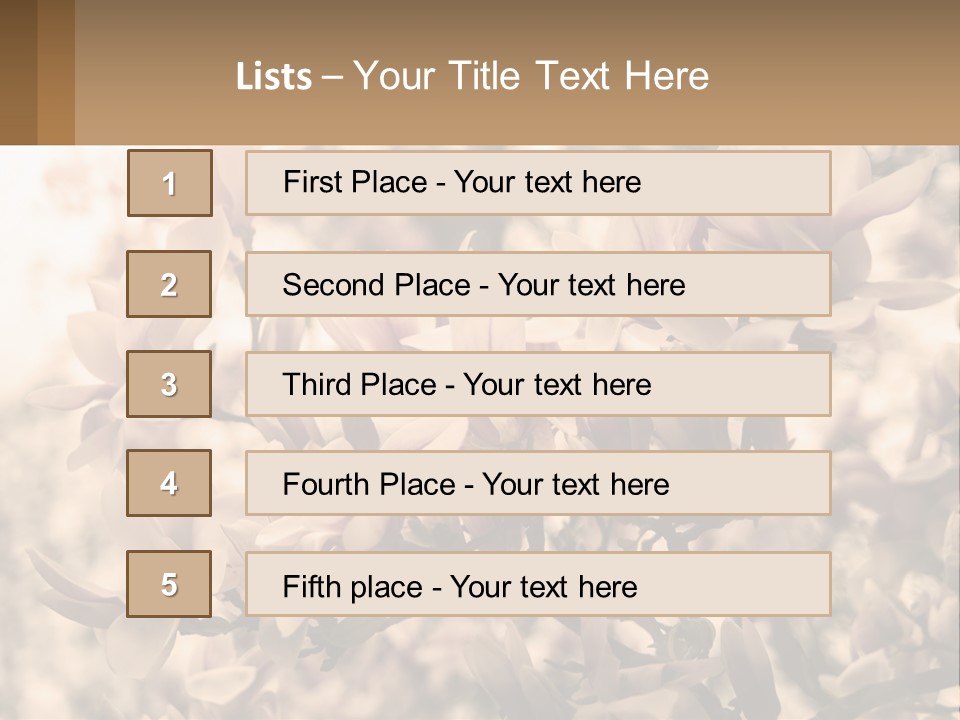Click the bold word Lists in title
The height and width of the screenshot is (720, 960).
274,77
